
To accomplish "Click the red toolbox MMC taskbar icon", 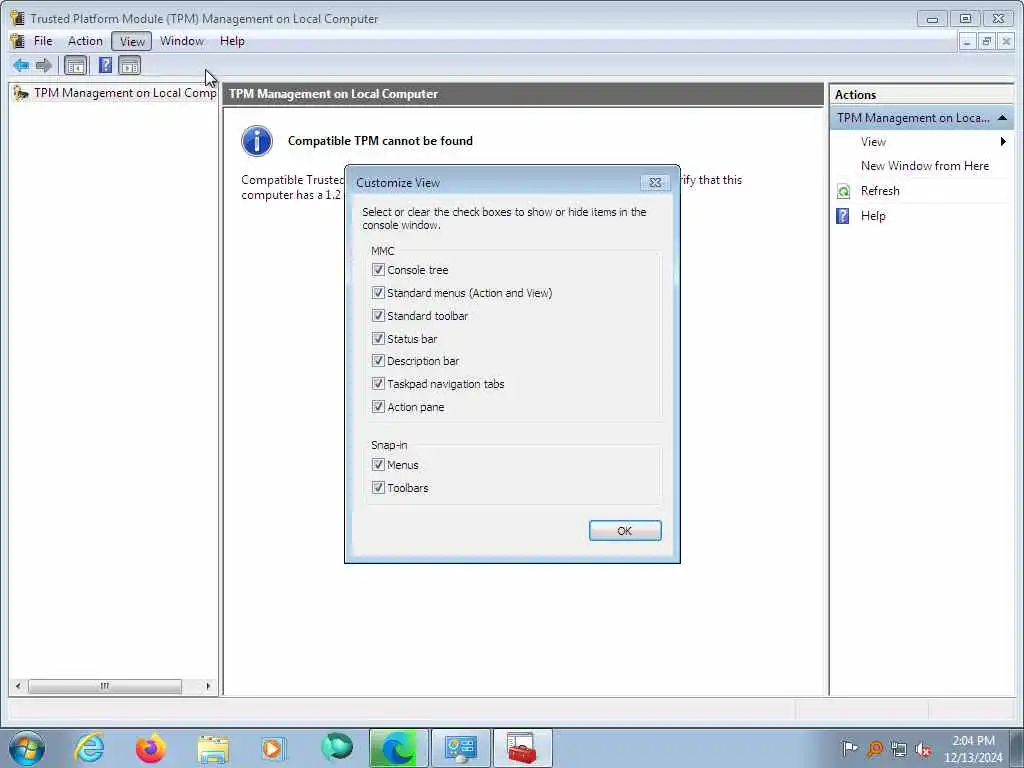I will (x=522, y=748).
